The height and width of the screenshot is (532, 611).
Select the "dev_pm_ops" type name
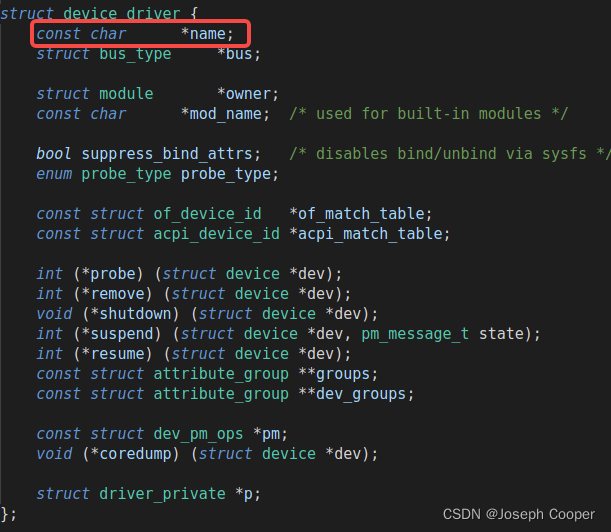click(x=198, y=434)
